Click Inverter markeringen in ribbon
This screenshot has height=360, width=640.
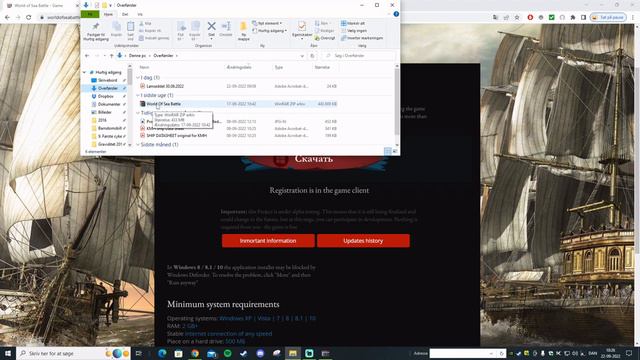click(362, 38)
